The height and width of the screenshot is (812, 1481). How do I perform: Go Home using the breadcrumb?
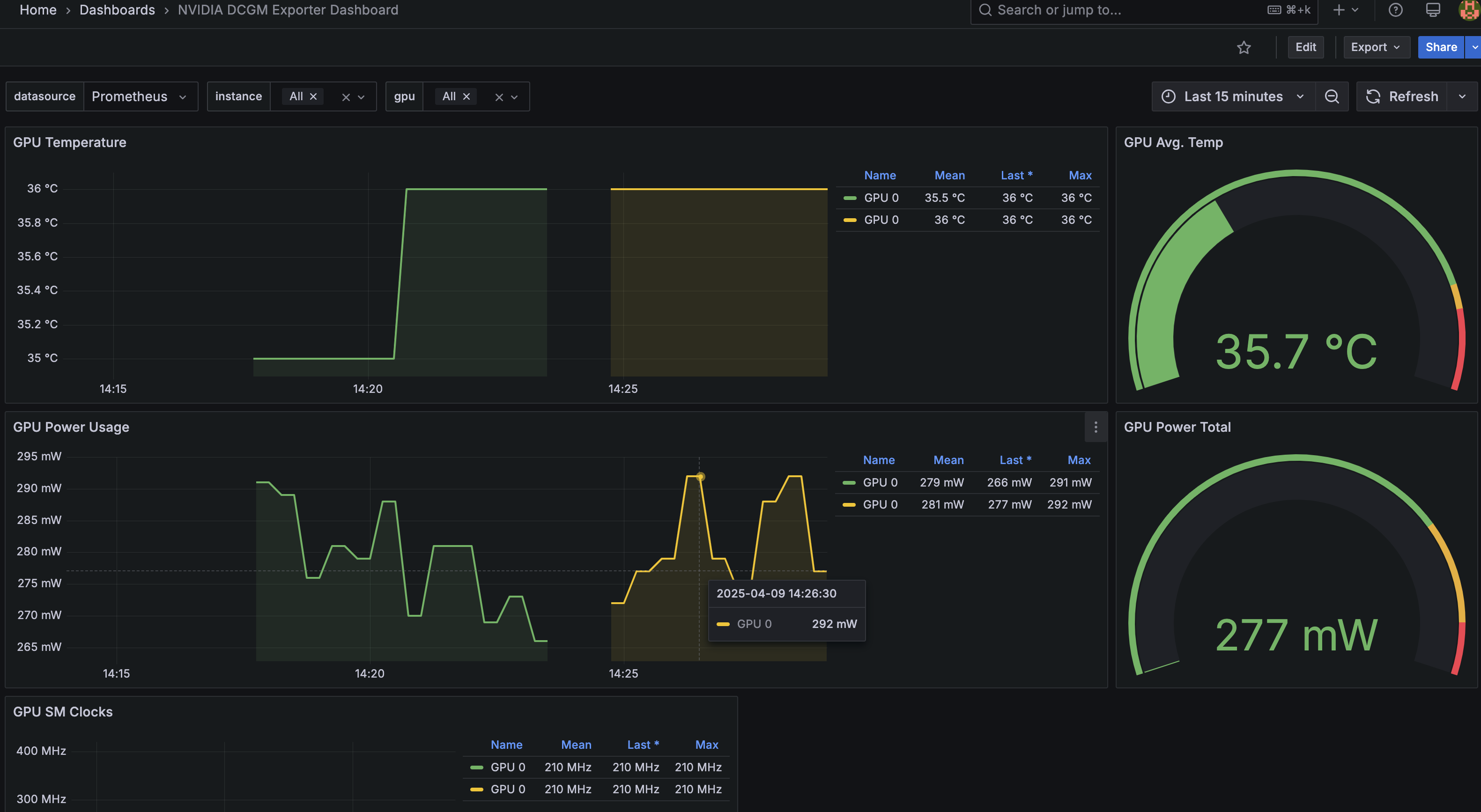point(38,10)
